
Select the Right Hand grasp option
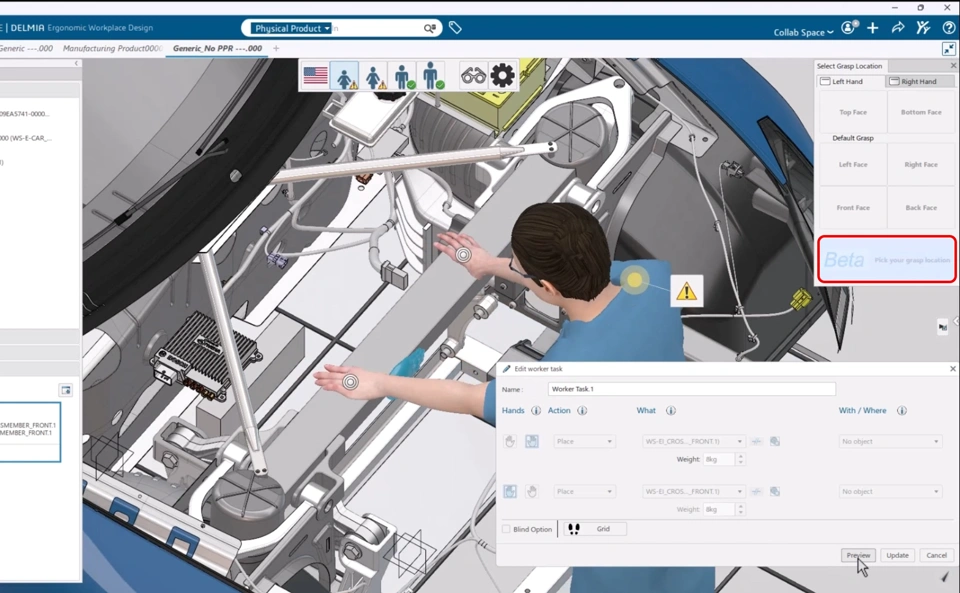tap(920, 81)
